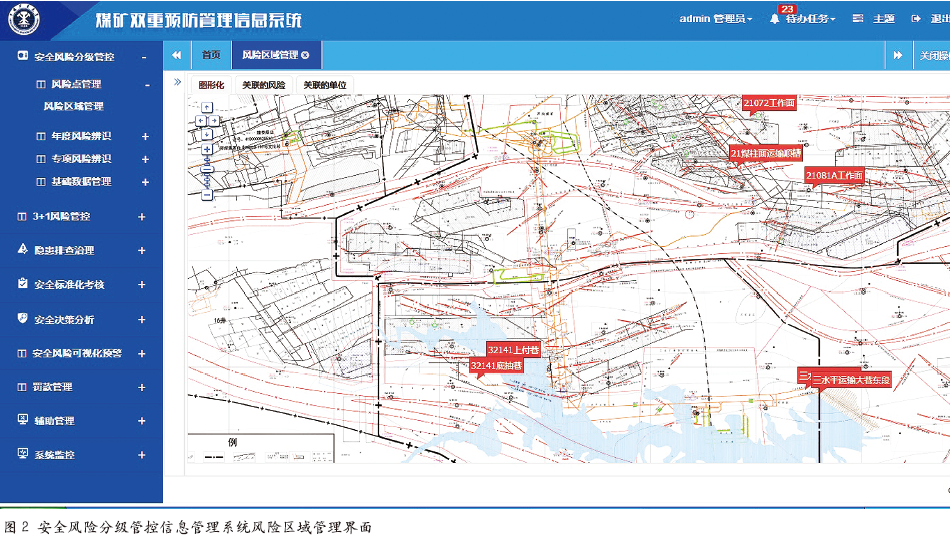Pan the map up with the arrow button
The image size is (951, 540).
(x=209, y=109)
